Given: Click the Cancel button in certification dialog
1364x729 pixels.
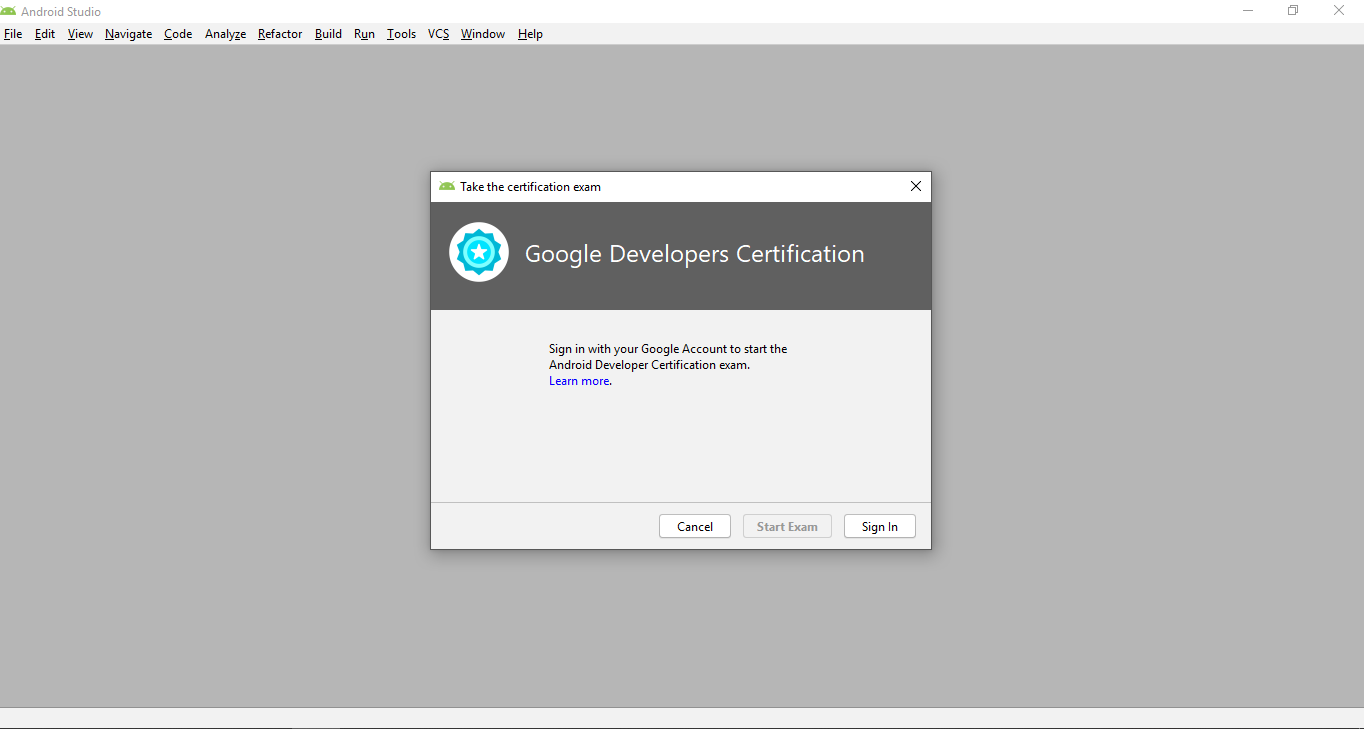Looking at the screenshot, I should (x=695, y=526).
